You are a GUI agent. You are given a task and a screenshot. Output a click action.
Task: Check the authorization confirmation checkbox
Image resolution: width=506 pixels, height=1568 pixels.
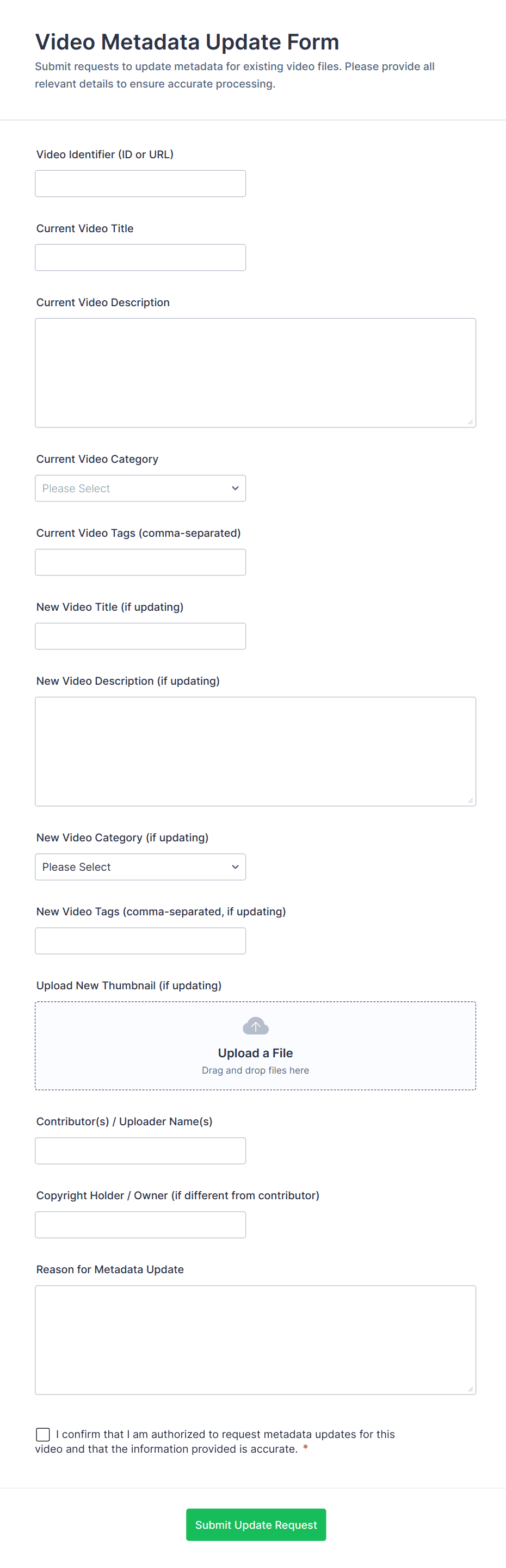point(43,1435)
